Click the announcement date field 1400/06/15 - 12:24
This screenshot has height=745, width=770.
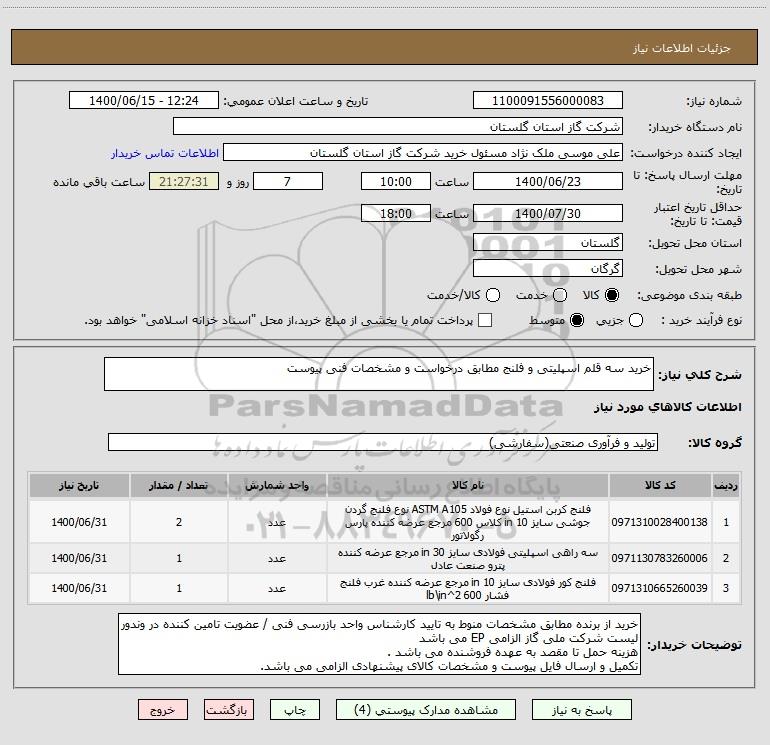coord(144,100)
